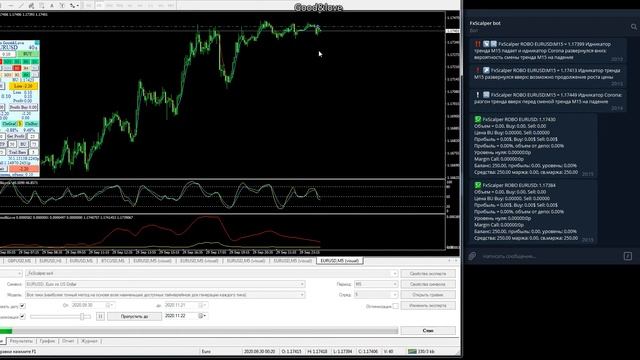Screen dimensions: 640x360
Task: Click the connection status bars icon
Action: (412, 351)
